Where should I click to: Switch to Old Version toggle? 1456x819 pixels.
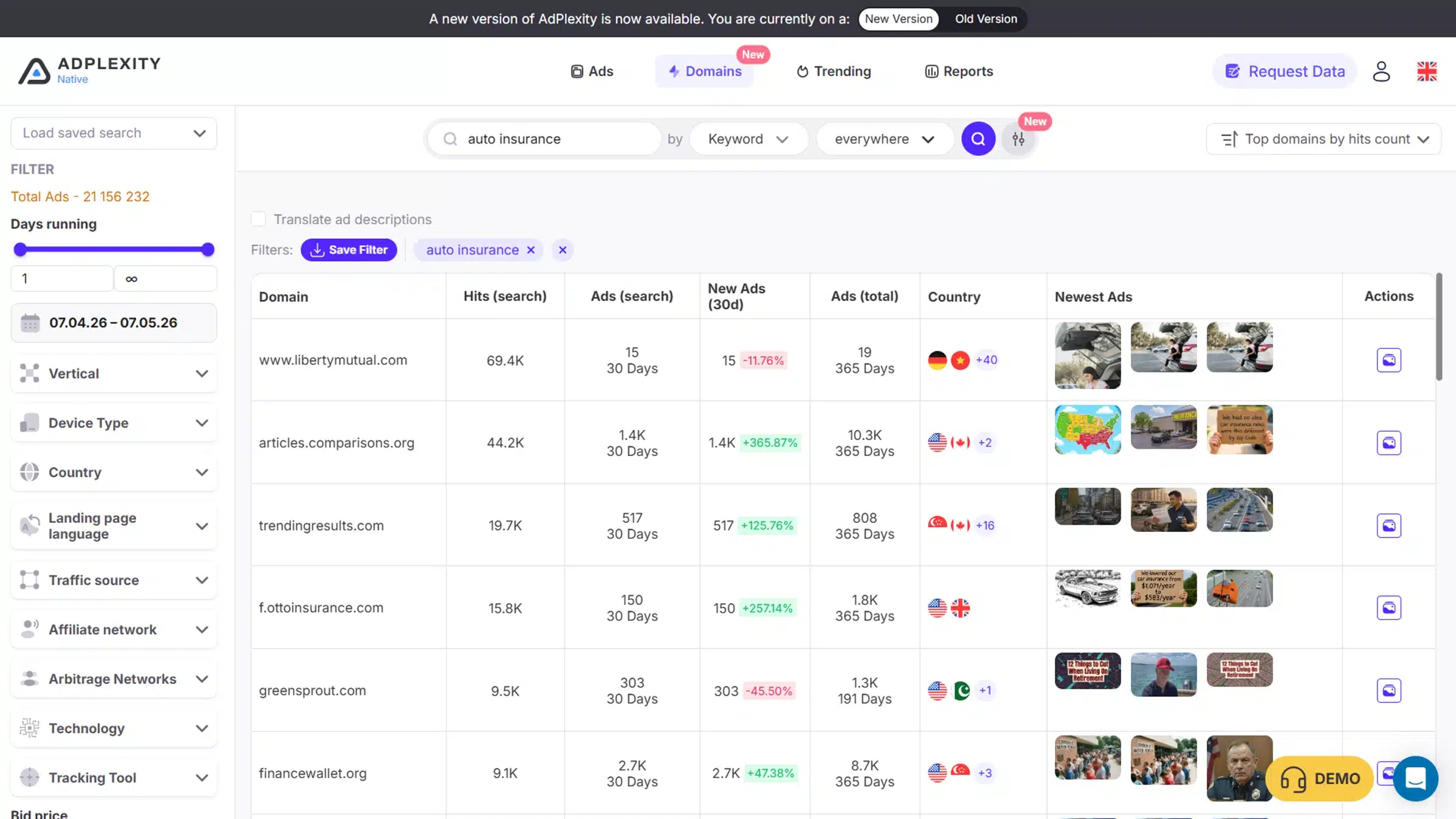coord(986,19)
